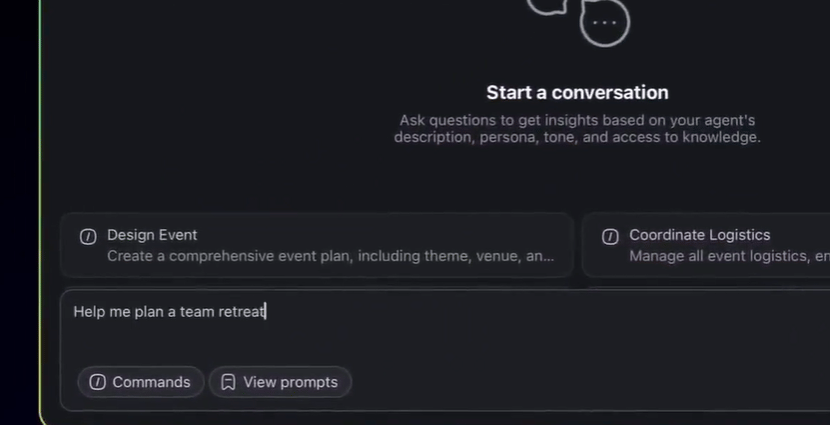
Task: Click the 'Start a conversation' heading
Action: pyautogui.click(x=577, y=92)
